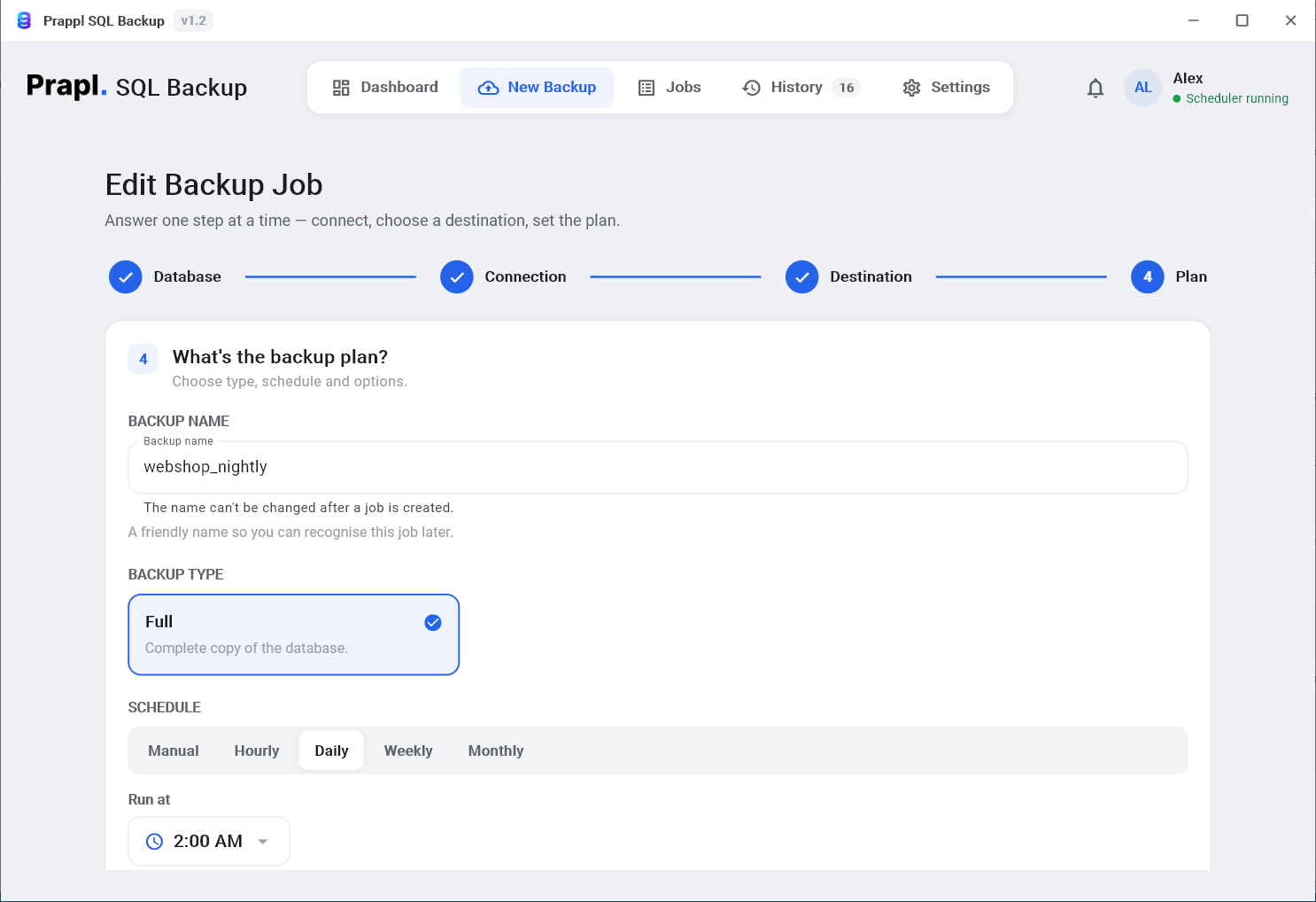Go to the Database step checkmark circle
Screen dimensions: 1316x902
pos(126,276)
